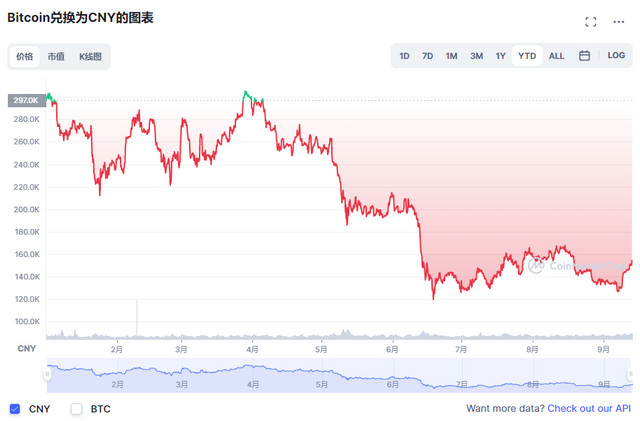Select the 7D time range
Viewport: 640px width, 421px height.
pyautogui.click(x=427, y=56)
